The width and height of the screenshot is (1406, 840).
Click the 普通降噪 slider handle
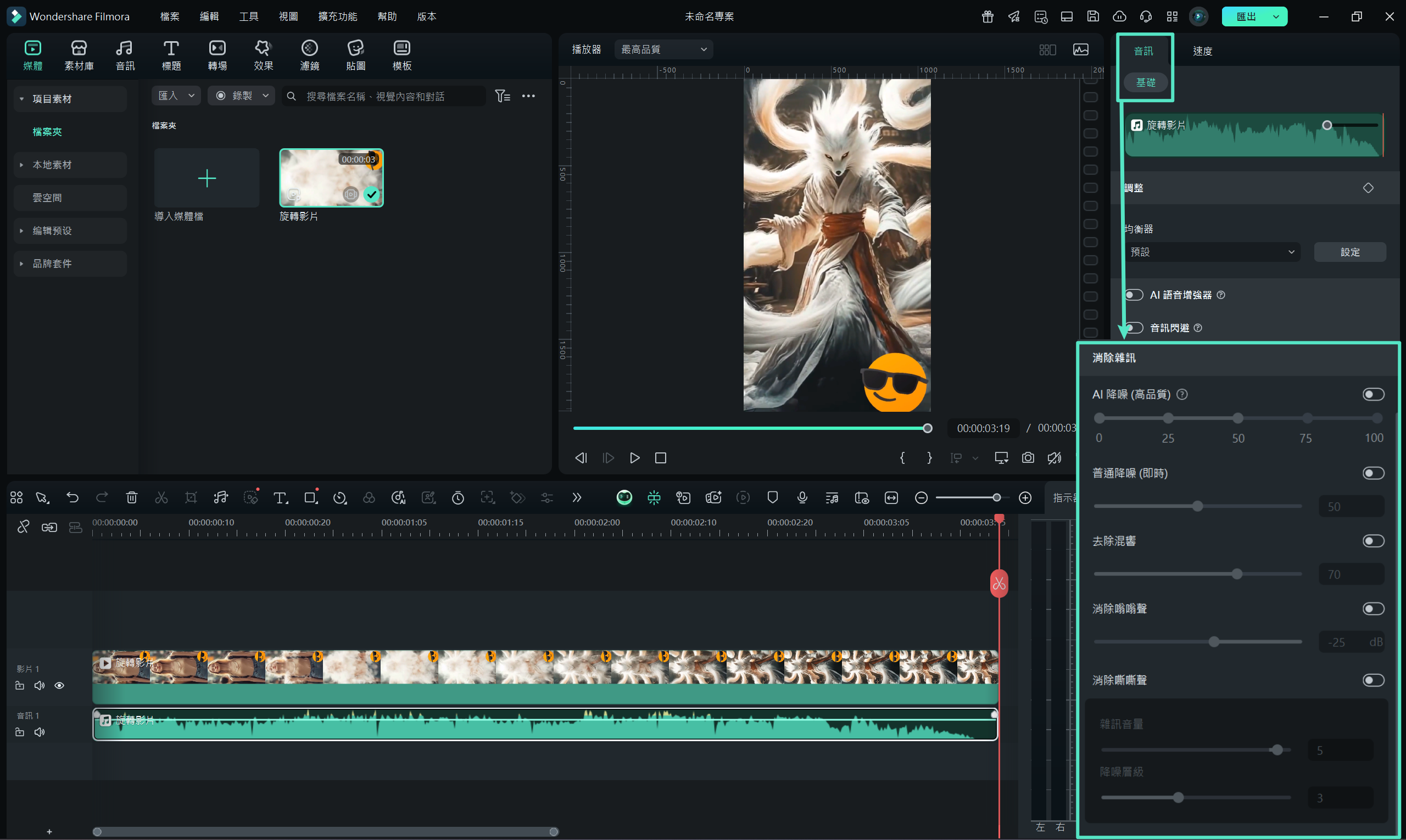click(x=1197, y=506)
